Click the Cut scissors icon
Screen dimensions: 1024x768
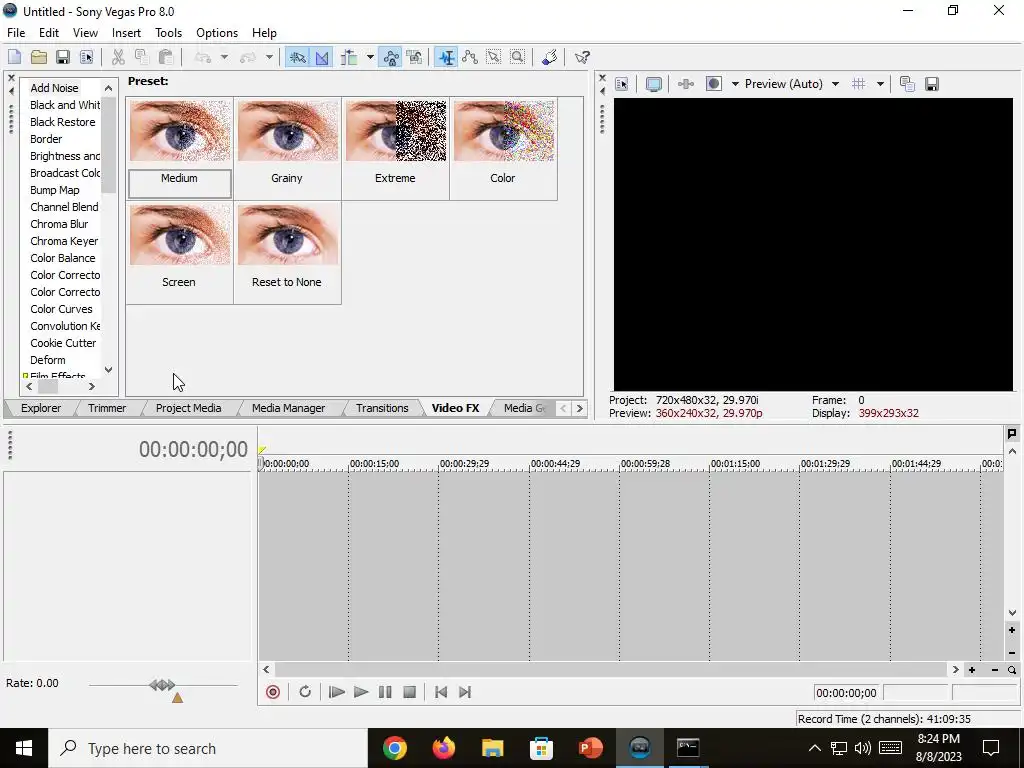[118, 57]
